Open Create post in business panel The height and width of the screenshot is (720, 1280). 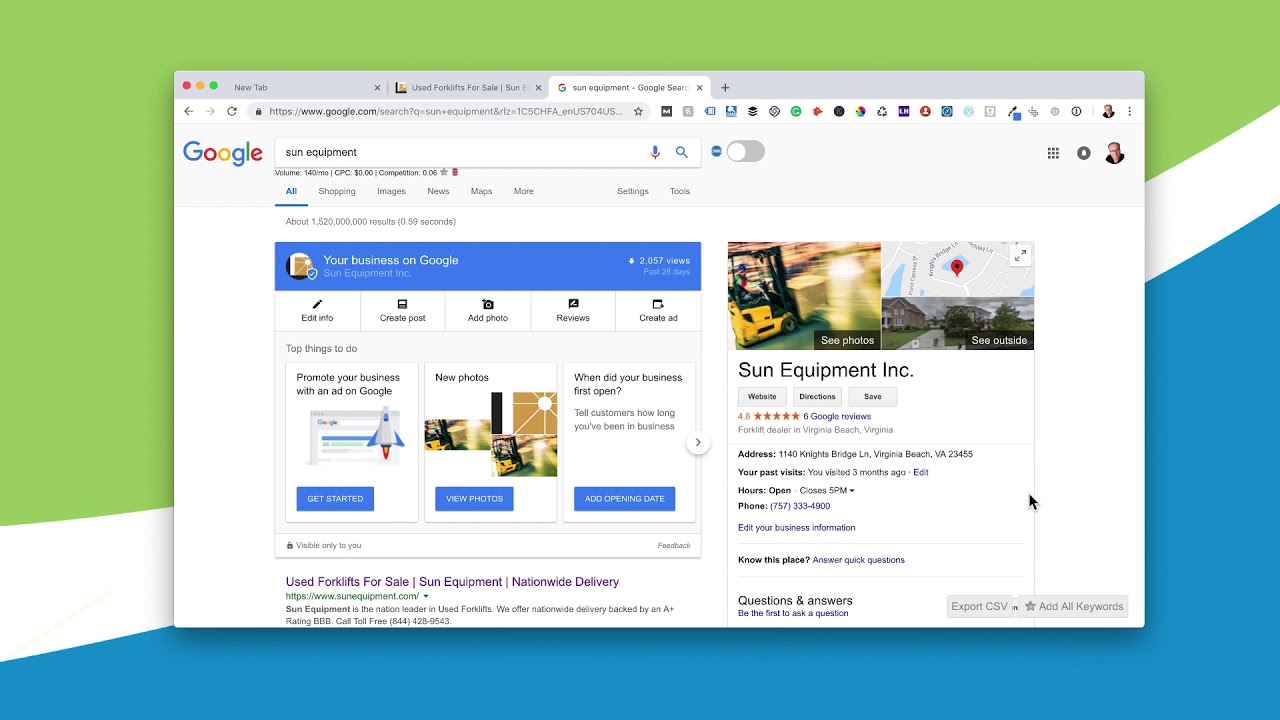pos(402,310)
